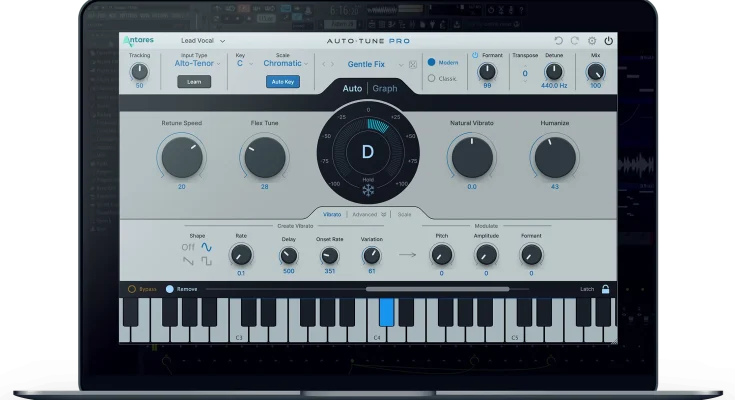The height and width of the screenshot is (400, 735).
Task: Click the redo arrow icon
Action: pos(574,40)
